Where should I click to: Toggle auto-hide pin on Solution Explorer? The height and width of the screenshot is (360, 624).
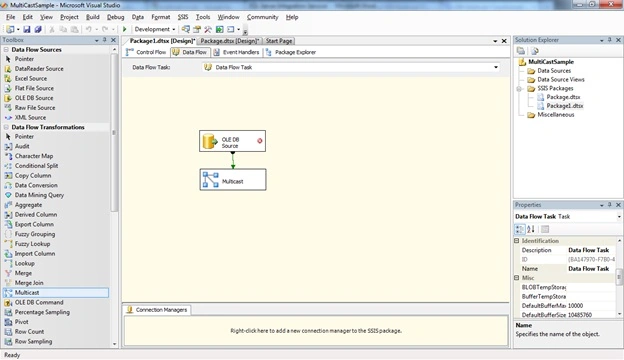pos(610,40)
